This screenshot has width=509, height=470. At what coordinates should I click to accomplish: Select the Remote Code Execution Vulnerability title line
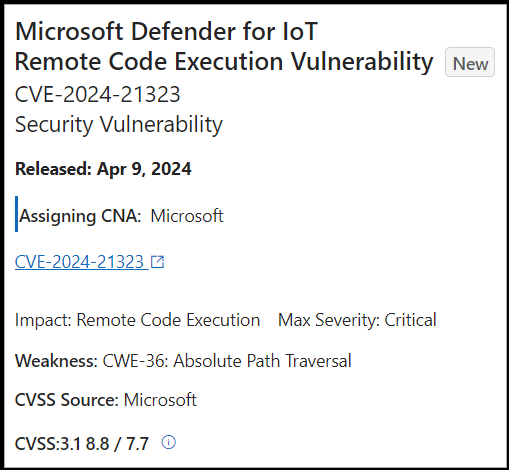(224, 62)
